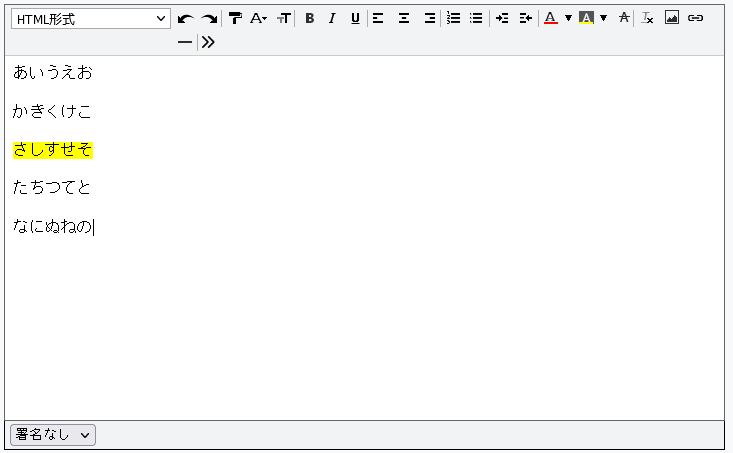Apply the yellow background highlight color
The width and height of the screenshot is (733, 453).
586,18
